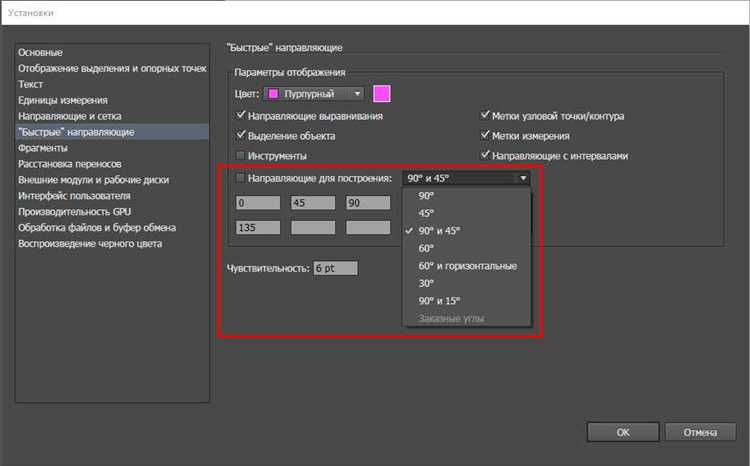Toggle Выделение объекта checkbox
This screenshot has width=750, height=466.
click(241, 135)
